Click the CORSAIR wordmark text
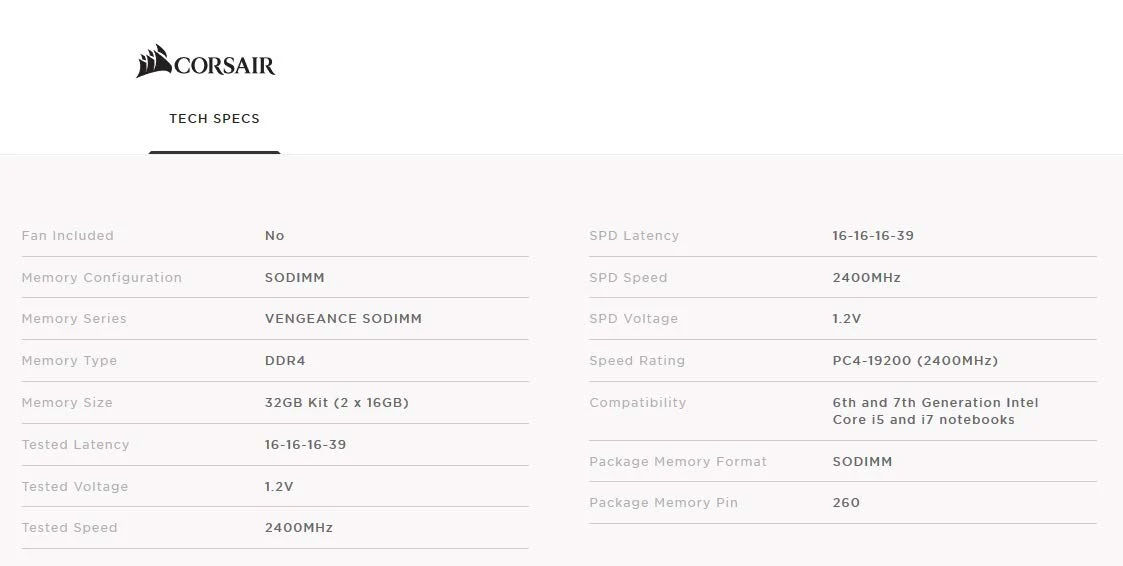Image resolution: width=1123 pixels, height=566 pixels. (x=224, y=66)
